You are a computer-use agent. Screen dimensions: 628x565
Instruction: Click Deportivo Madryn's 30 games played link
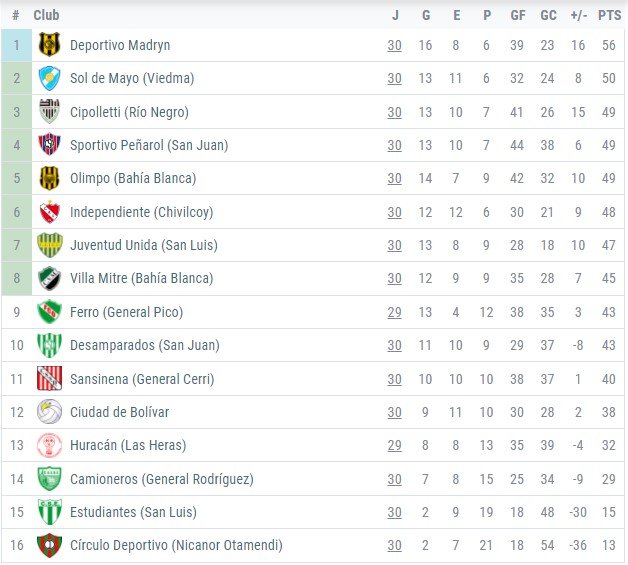[395, 45]
